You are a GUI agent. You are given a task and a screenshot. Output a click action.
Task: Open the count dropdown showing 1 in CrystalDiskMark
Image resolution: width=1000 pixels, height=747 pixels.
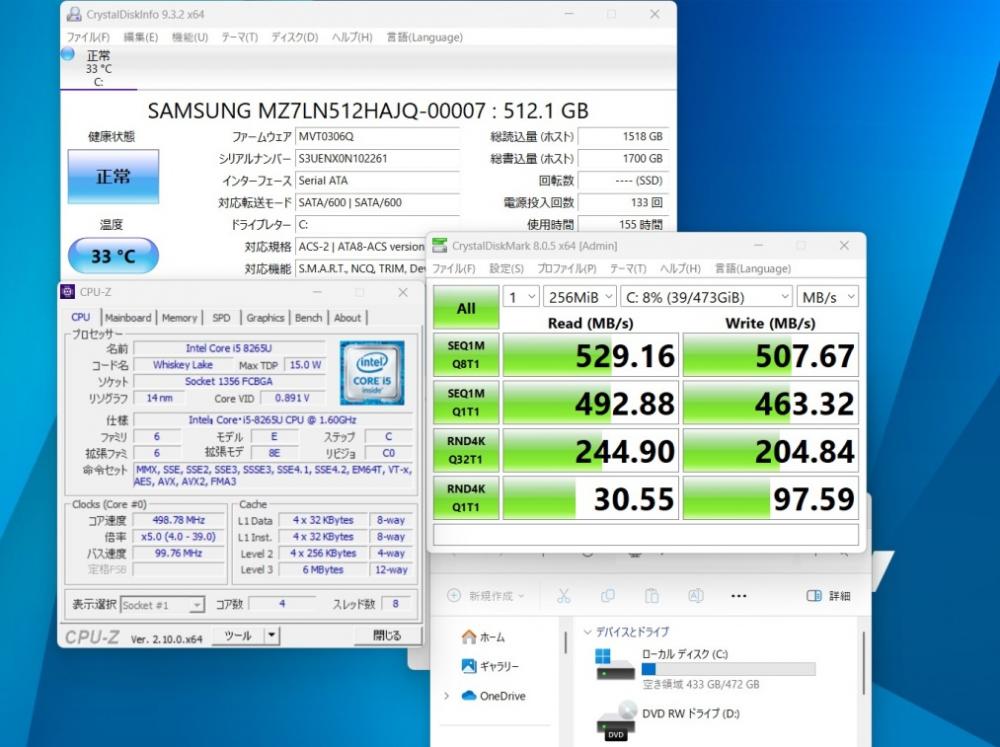(521, 297)
